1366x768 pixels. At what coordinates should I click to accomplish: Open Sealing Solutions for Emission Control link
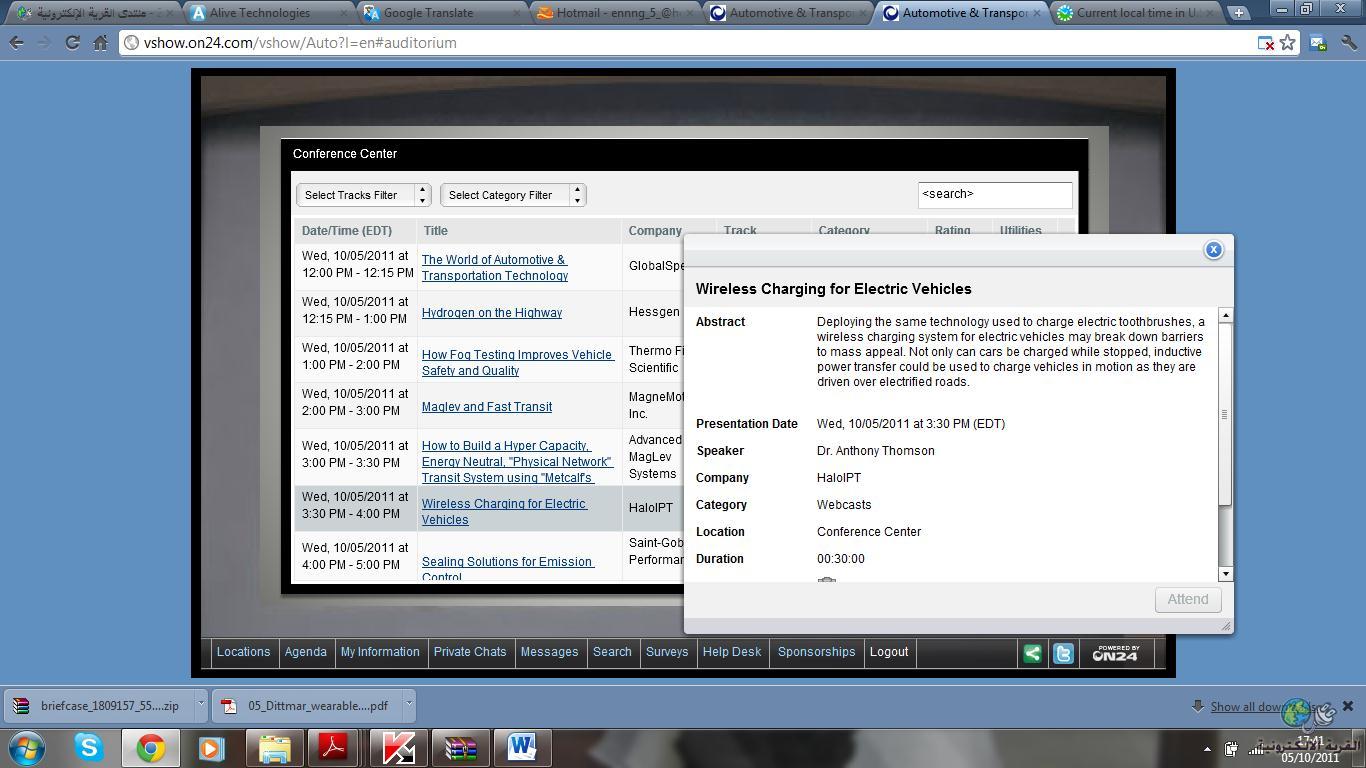[x=508, y=569]
